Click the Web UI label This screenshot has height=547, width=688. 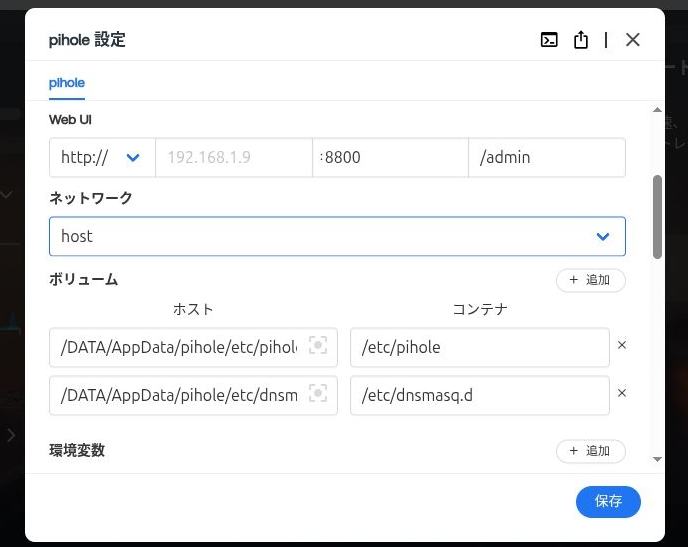(x=70, y=120)
